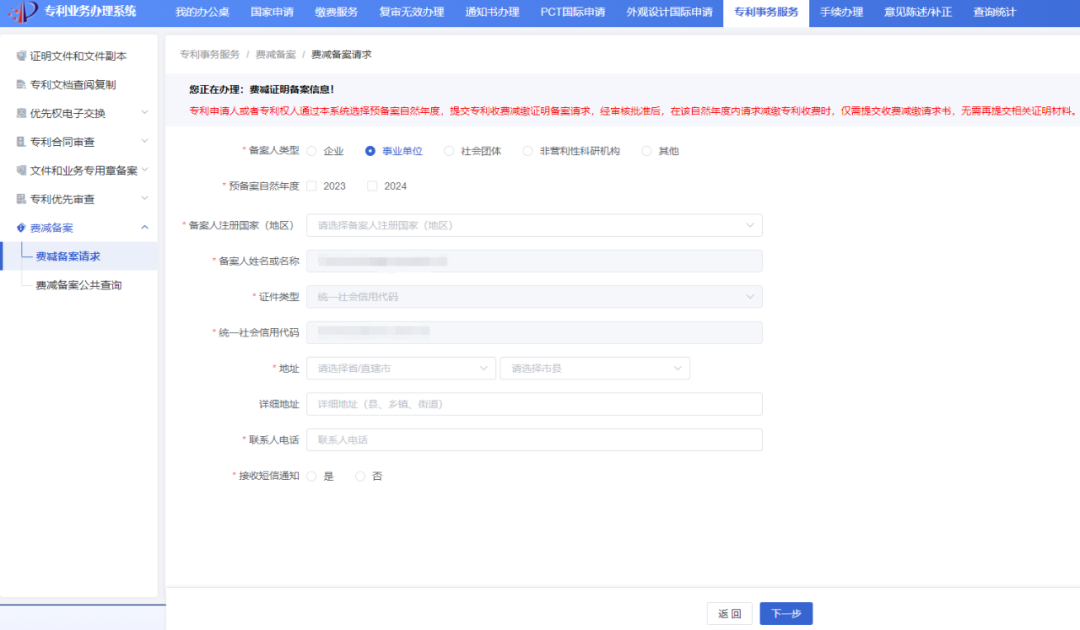Check the 2024 year checkbox
Viewport: 1080px width, 630px height.
click(x=371, y=185)
